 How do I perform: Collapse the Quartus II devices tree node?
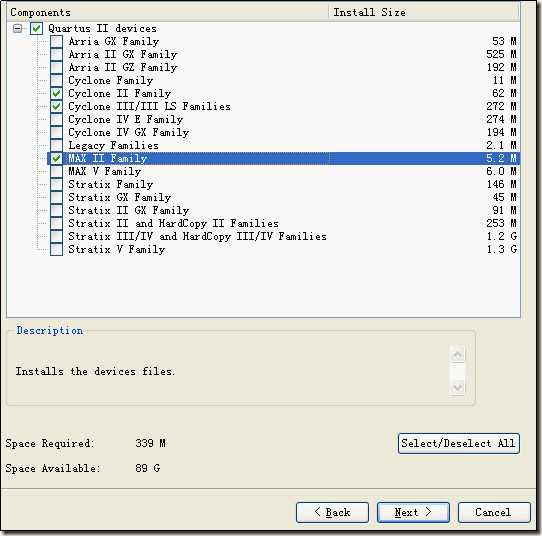tap(18, 28)
